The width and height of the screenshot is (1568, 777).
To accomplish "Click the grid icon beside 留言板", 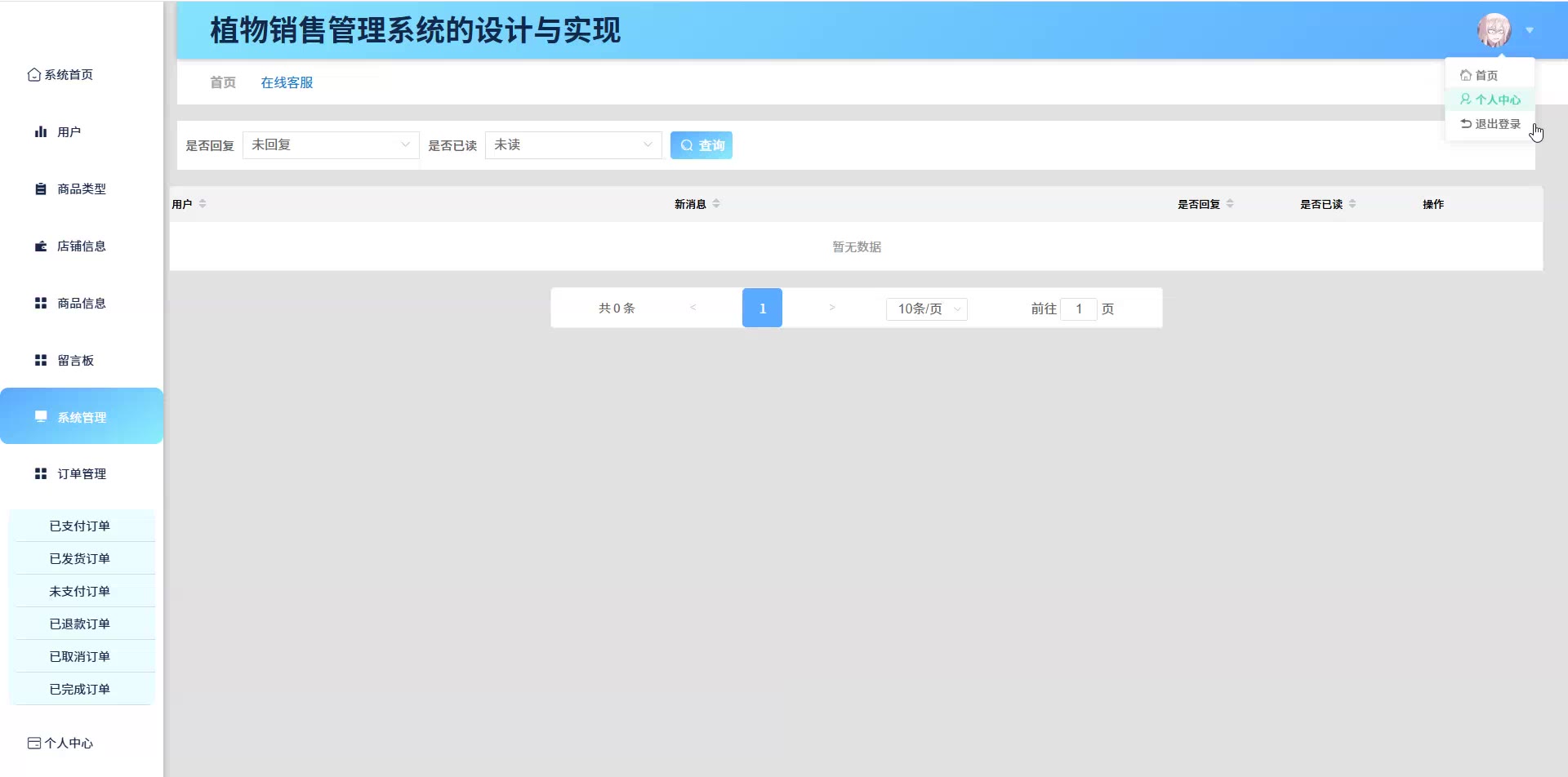I will tap(41, 361).
